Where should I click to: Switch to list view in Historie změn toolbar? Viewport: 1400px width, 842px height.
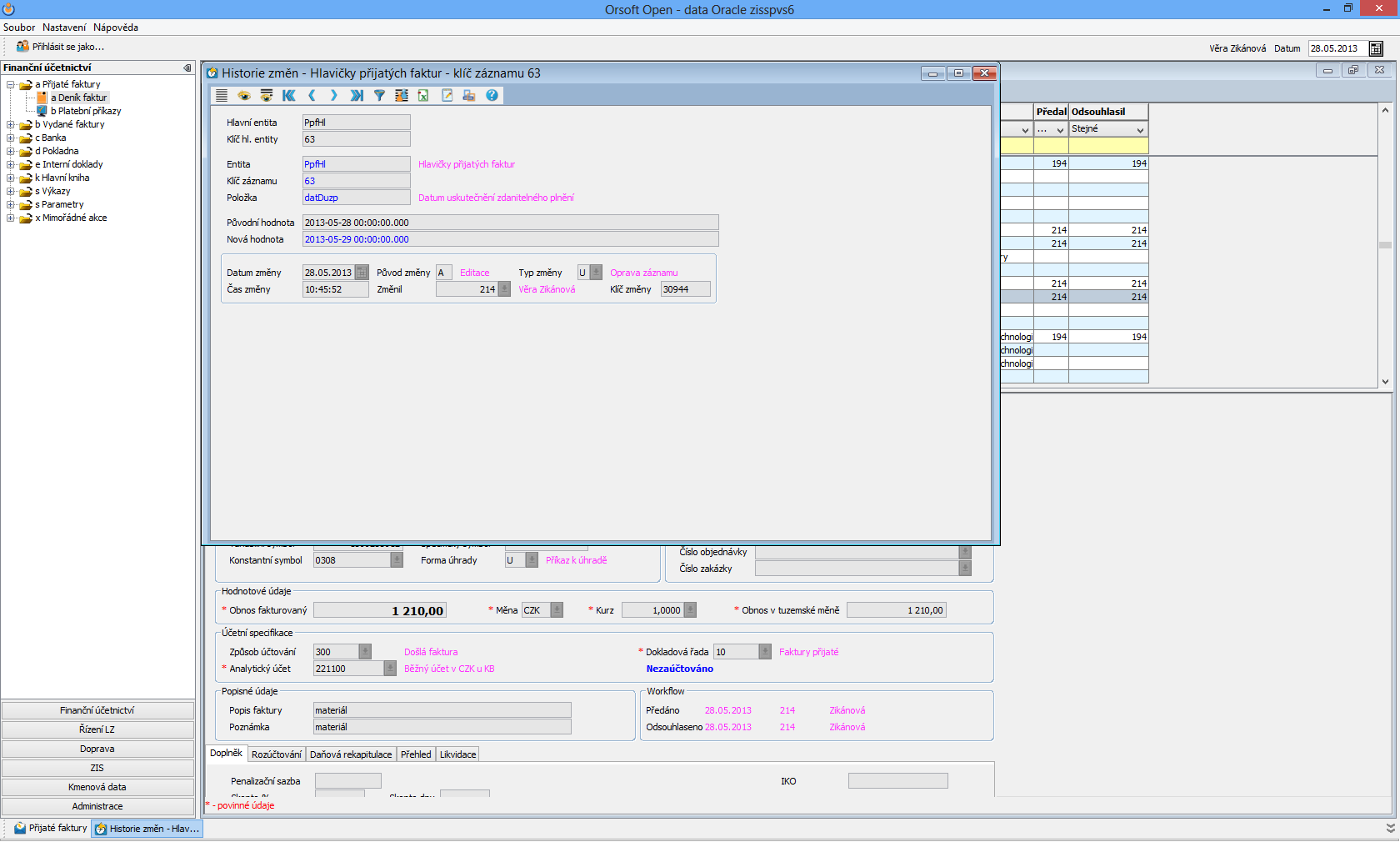pos(222,96)
